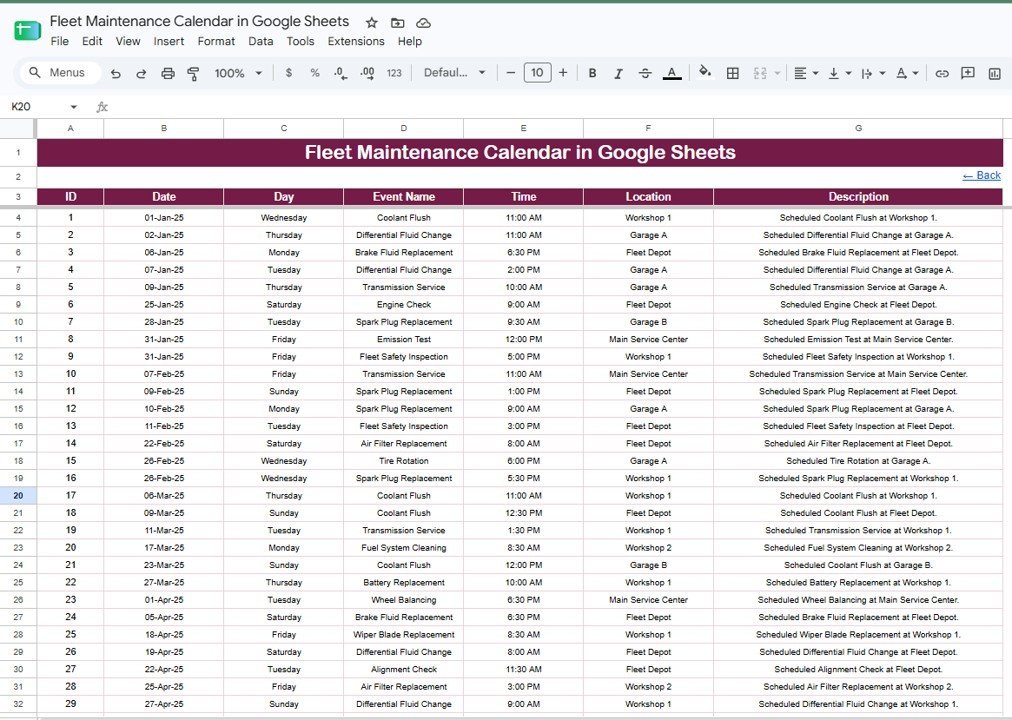Viewport: 1012px width, 720px height.
Task: Increase font size with plus button
Action: [x=563, y=73]
